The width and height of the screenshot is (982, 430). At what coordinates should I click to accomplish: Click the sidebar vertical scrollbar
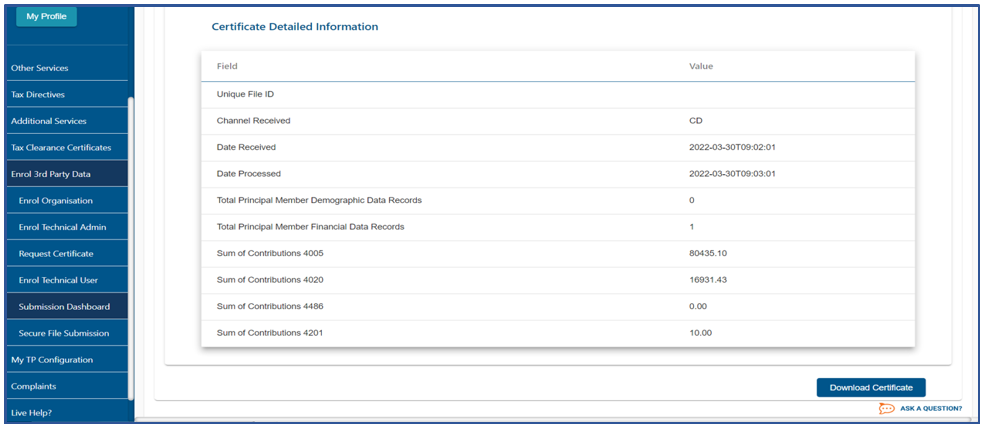(x=131, y=240)
